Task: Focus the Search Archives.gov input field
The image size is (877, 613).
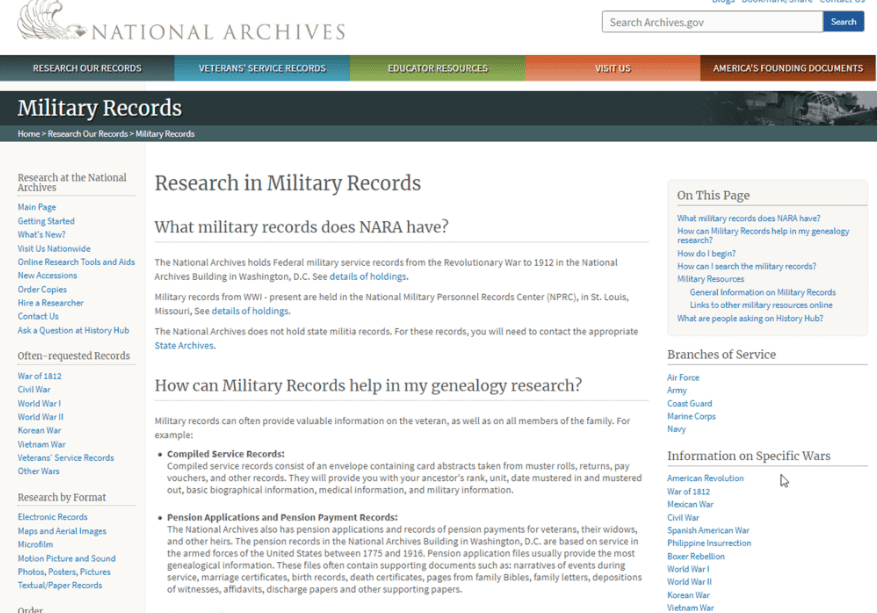Action: coord(712,22)
